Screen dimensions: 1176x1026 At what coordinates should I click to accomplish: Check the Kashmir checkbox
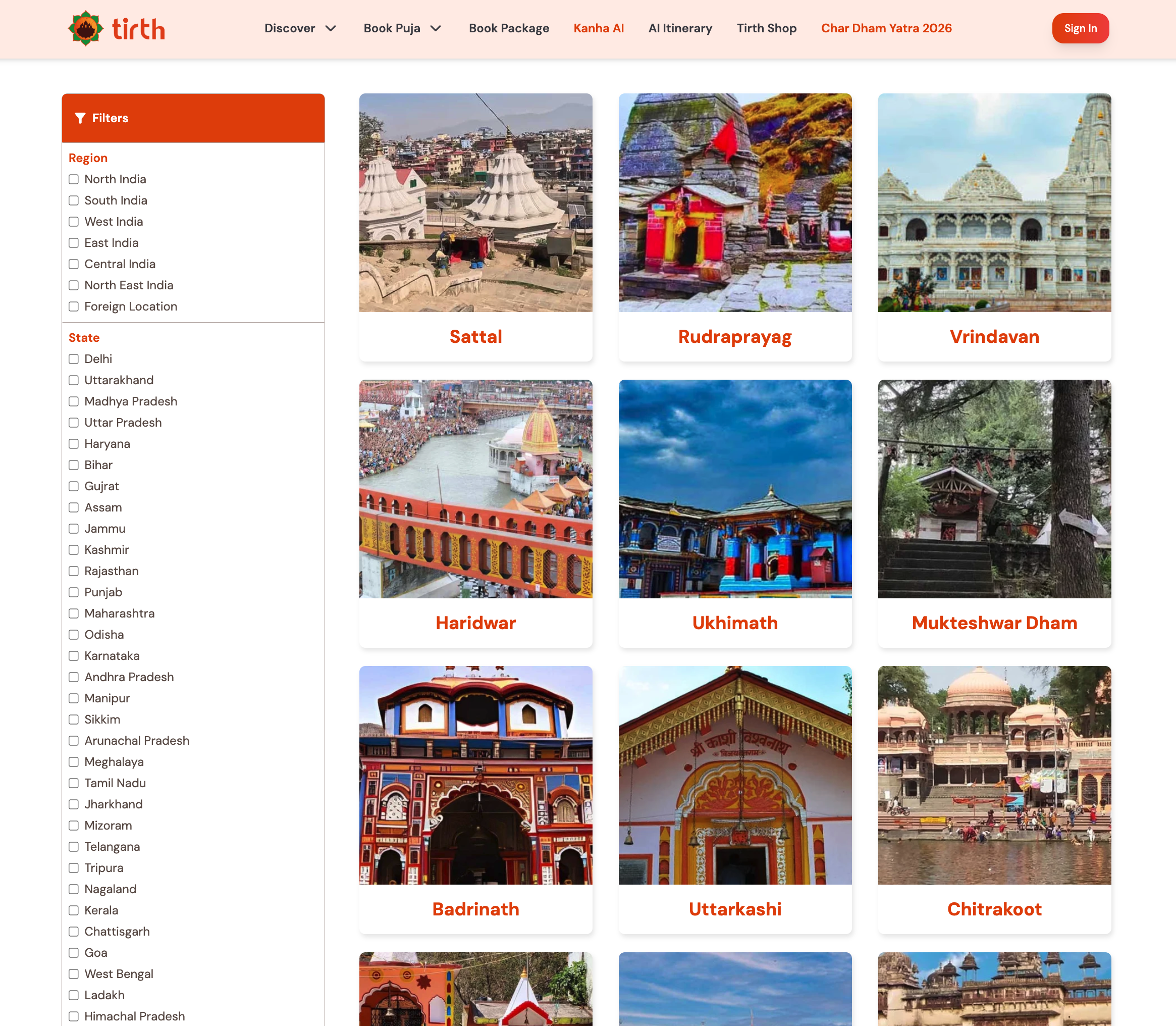pos(74,550)
